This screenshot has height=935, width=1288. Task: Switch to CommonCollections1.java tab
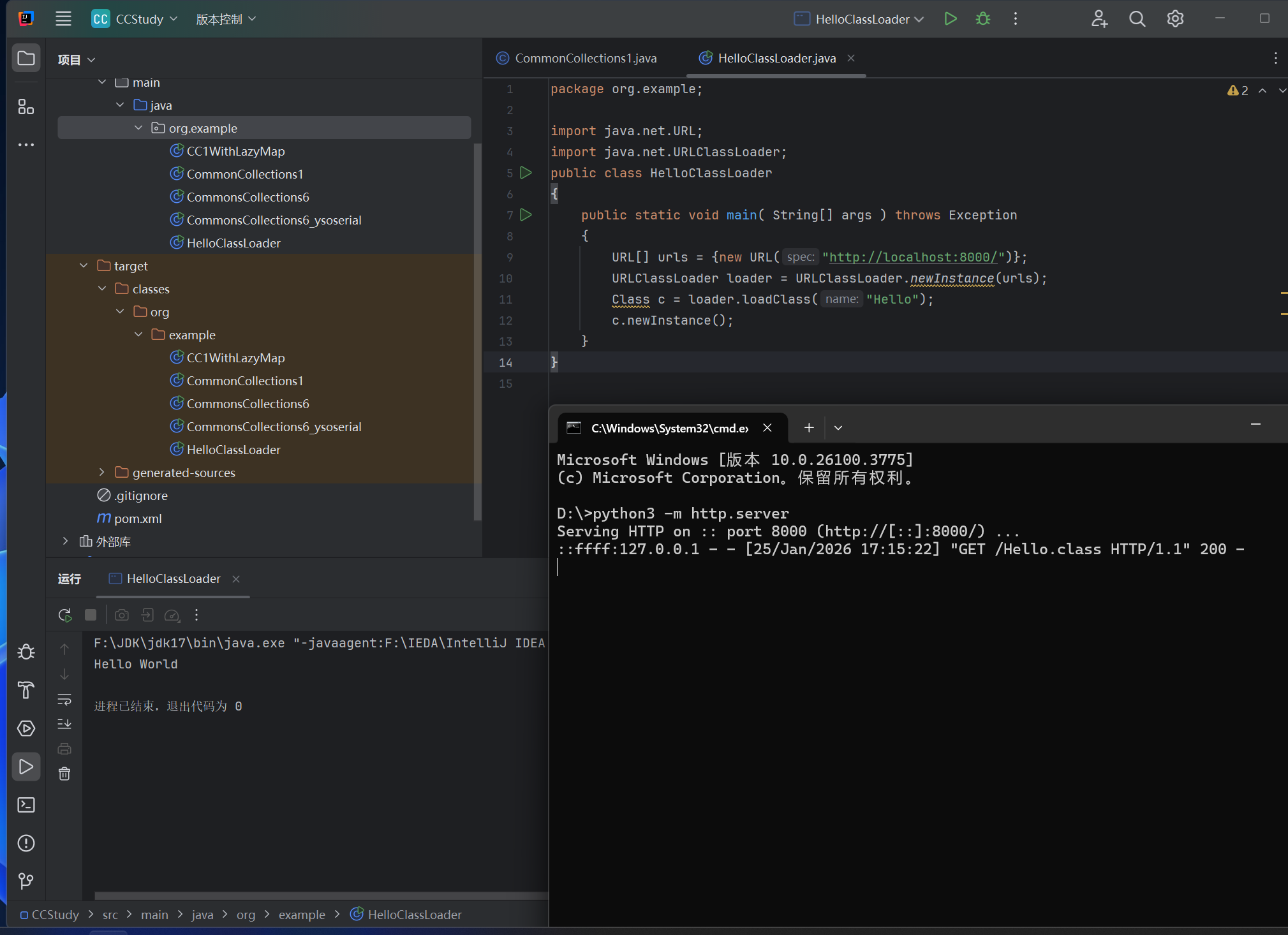click(x=585, y=58)
